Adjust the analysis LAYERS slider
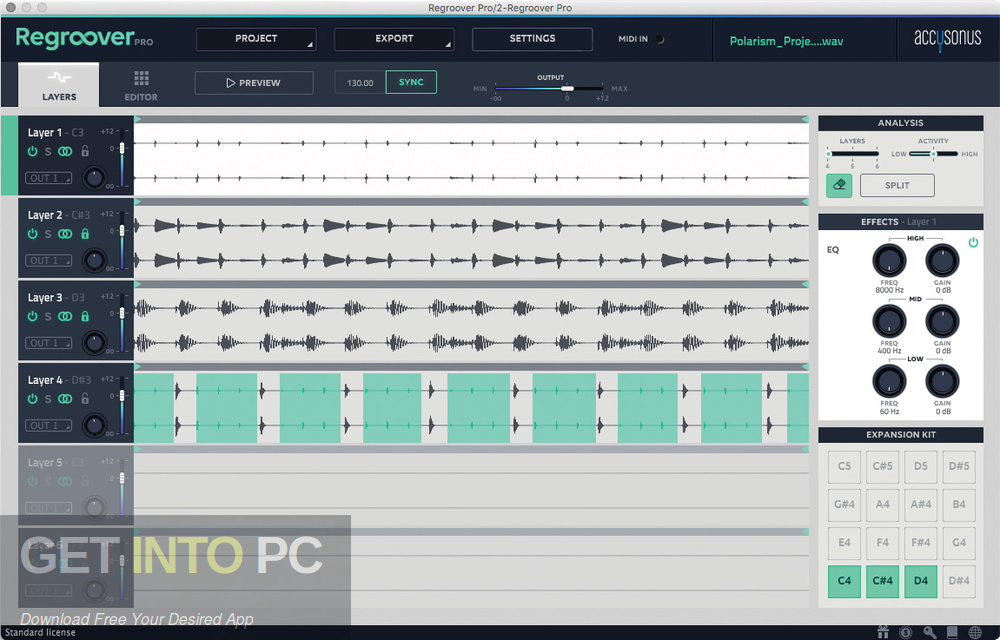The height and width of the screenshot is (640, 1000). tap(853, 154)
